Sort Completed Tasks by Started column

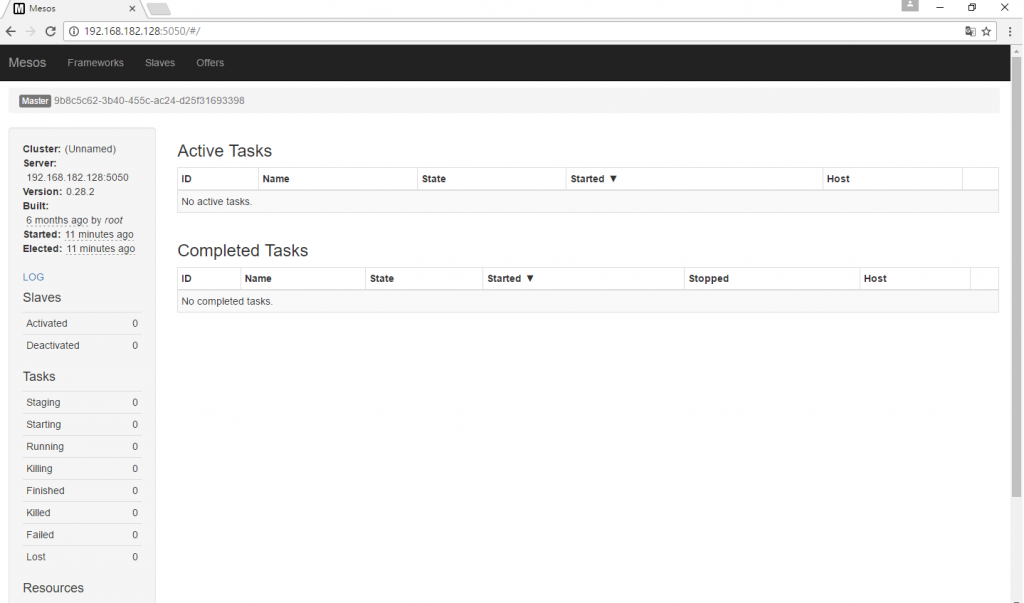click(583, 278)
